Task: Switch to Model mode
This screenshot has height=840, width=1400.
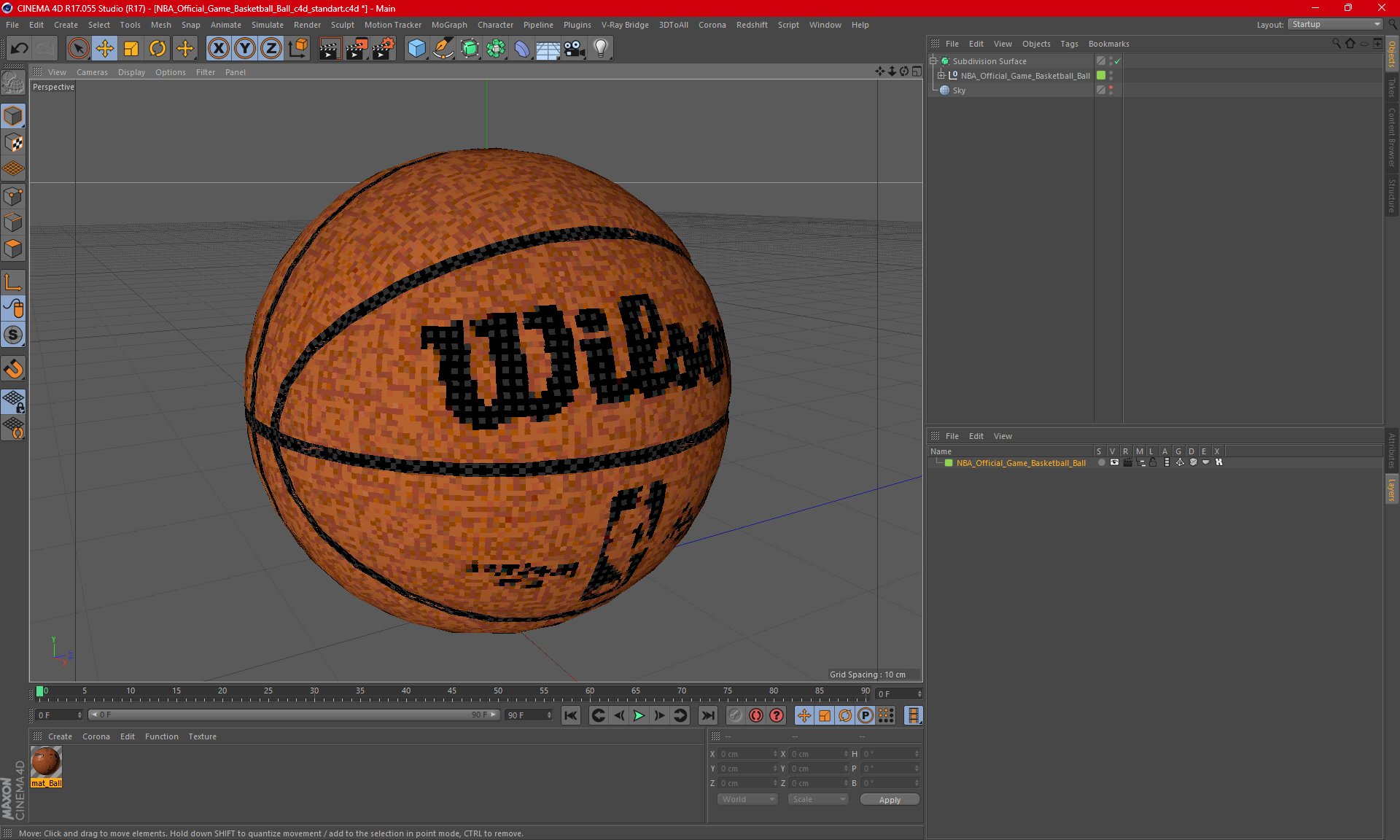Action: [13, 117]
